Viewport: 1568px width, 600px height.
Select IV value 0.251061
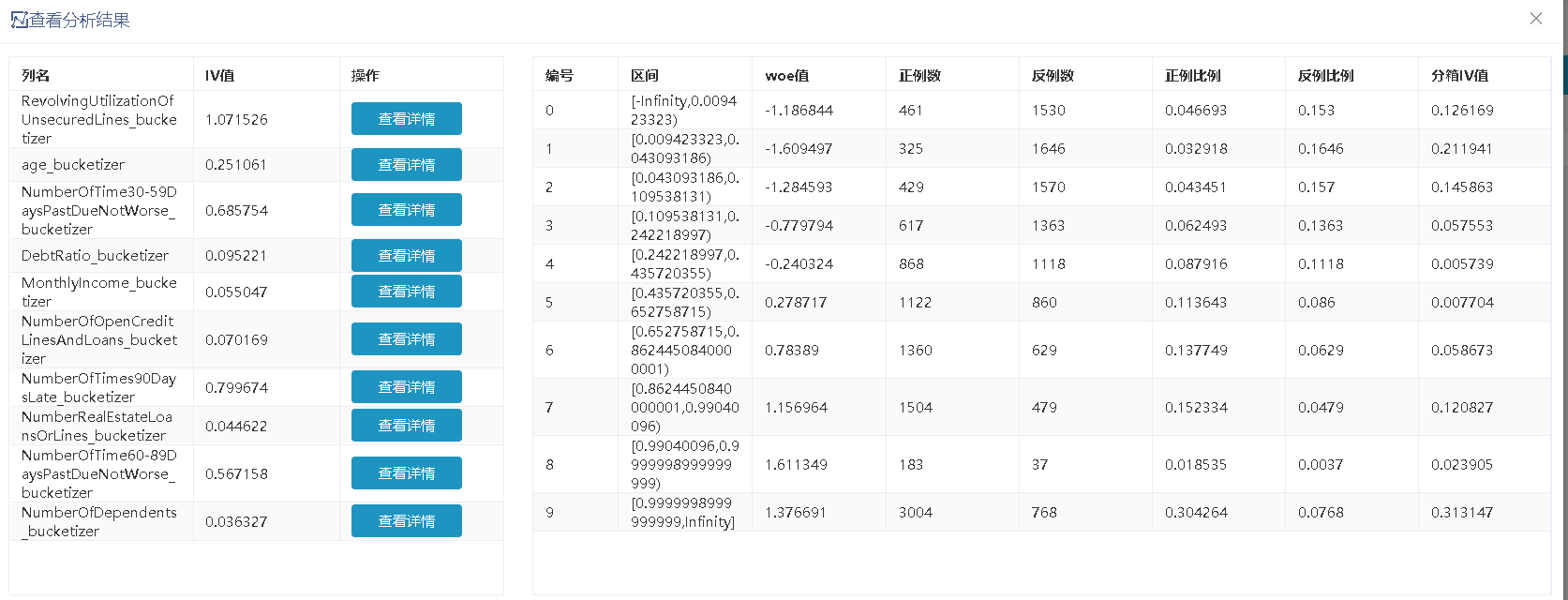[x=236, y=164]
